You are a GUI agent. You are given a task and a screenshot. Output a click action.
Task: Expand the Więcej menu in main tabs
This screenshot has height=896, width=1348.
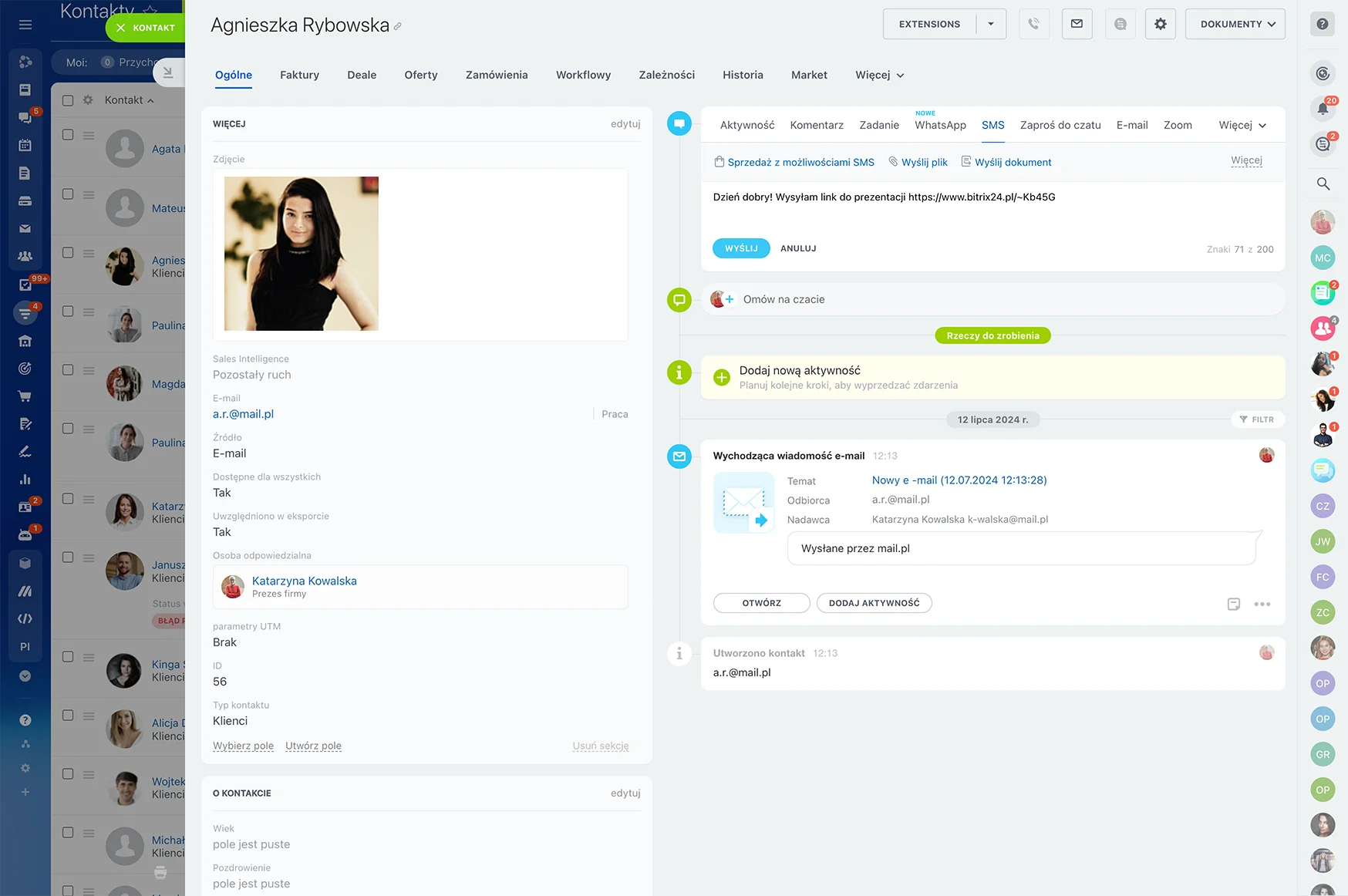pos(879,75)
